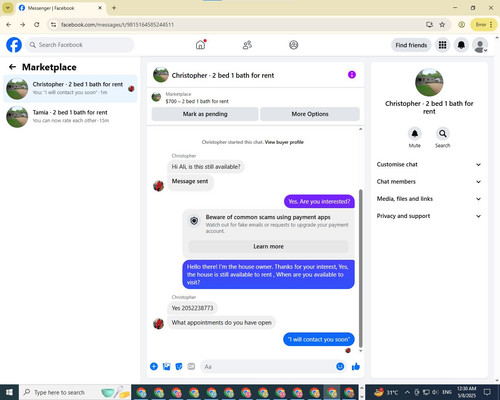Open more actions plus icon in composer
This screenshot has width=500, height=400.
pos(154,367)
